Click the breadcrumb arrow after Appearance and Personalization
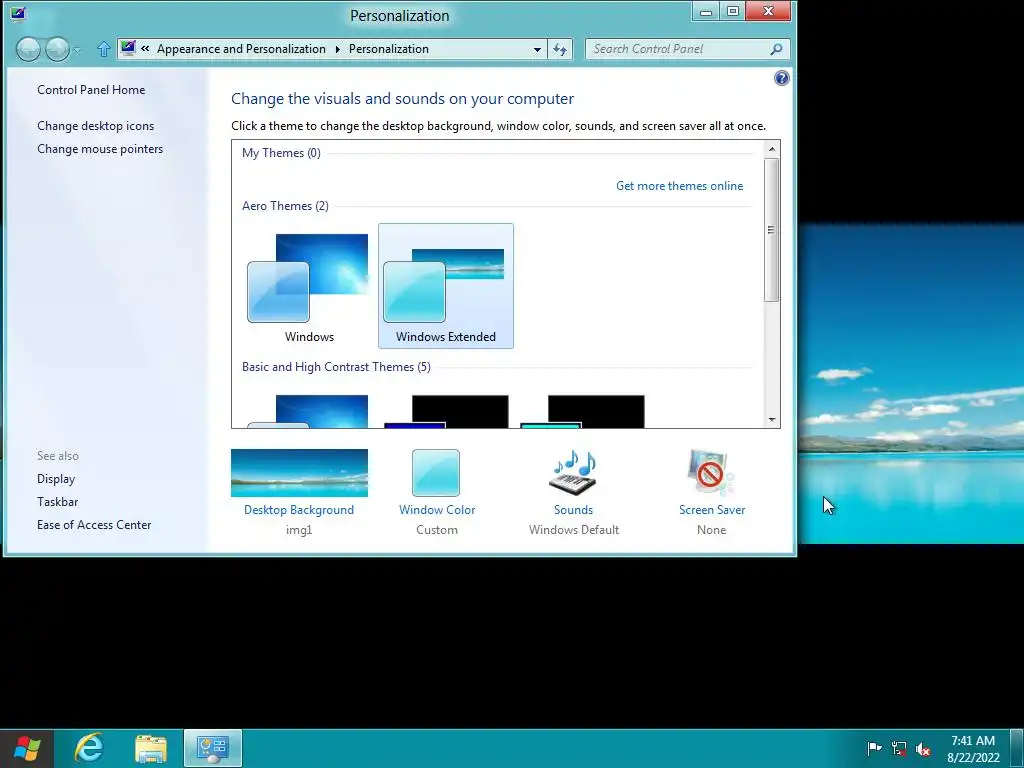1024x768 pixels. pyautogui.click(x=338, y=49)
